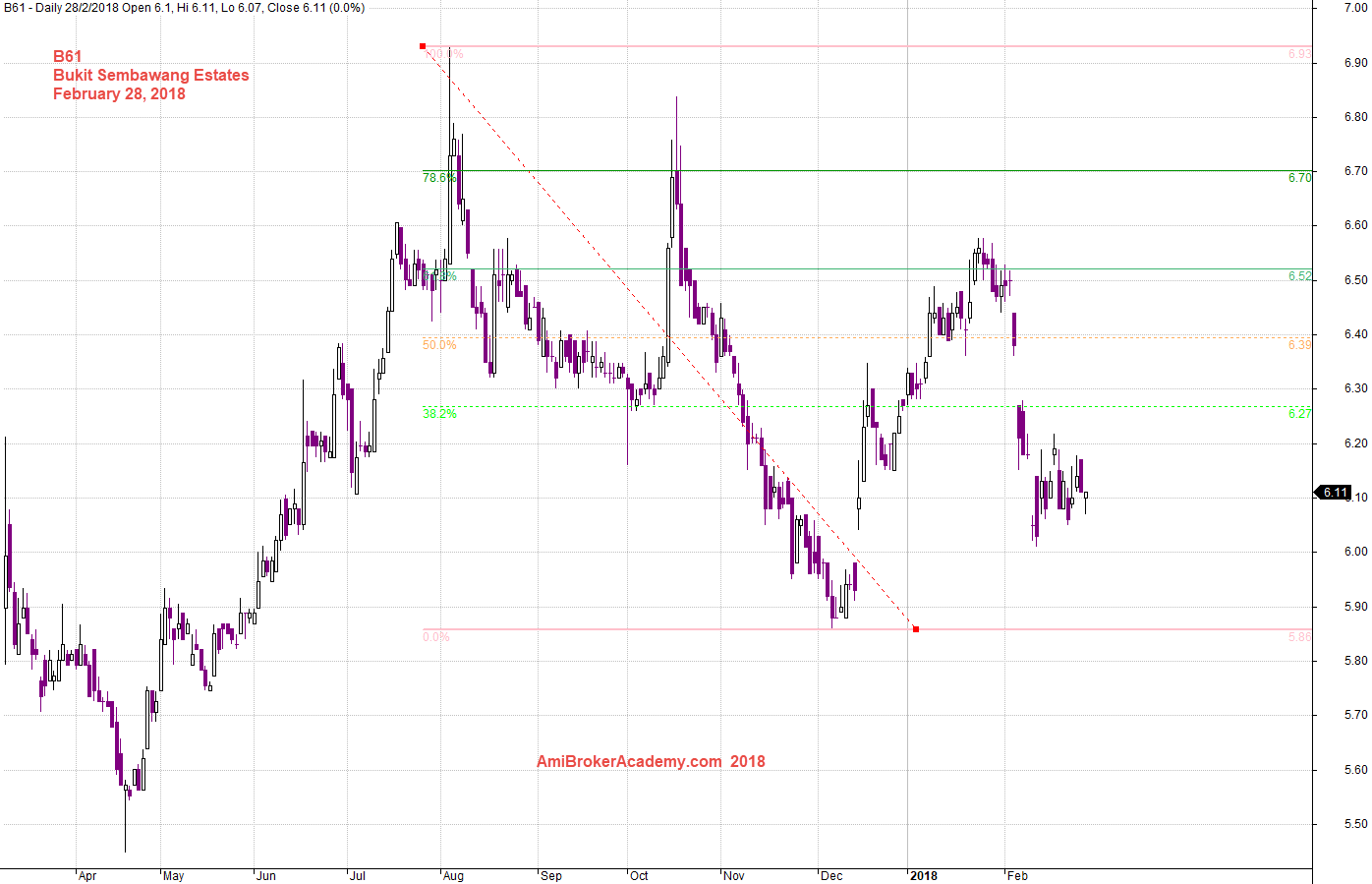Image resolution: width=1372 pixels, height=884 pixels.
Task: Click the 6.60 price axis label
Action: (1355, 225)
